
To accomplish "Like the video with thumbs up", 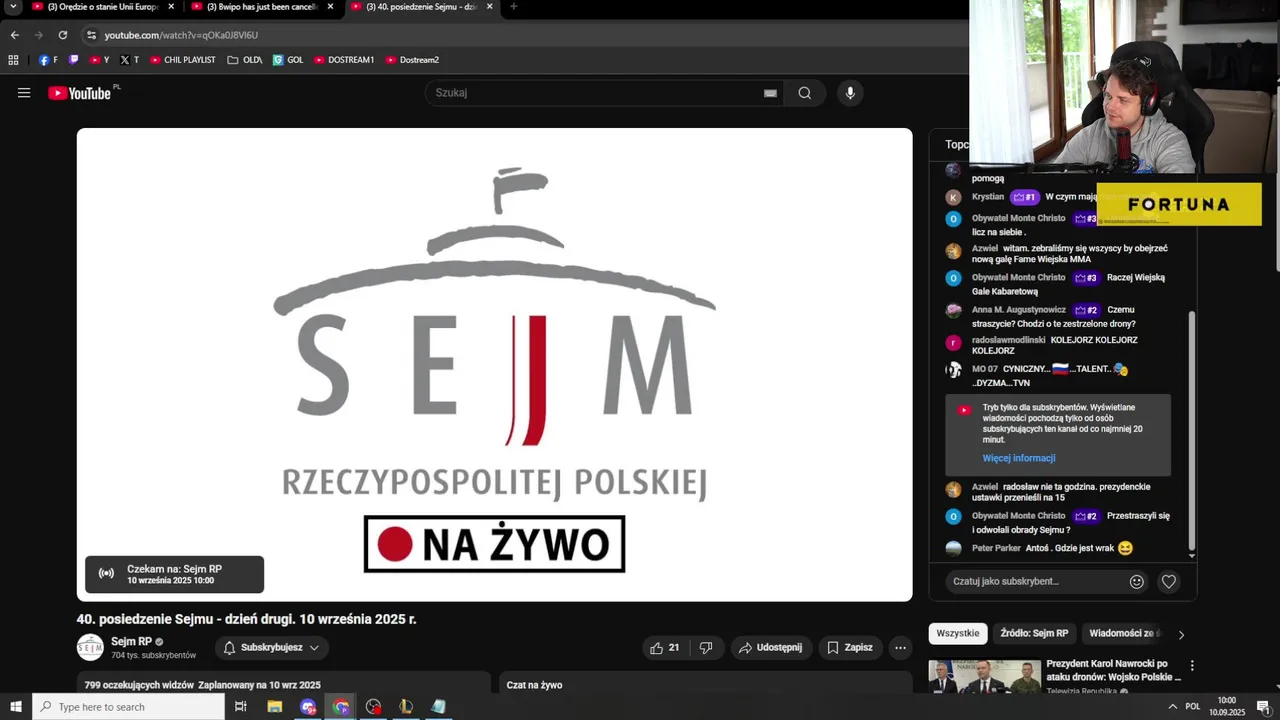I will [x=664, y=648].
